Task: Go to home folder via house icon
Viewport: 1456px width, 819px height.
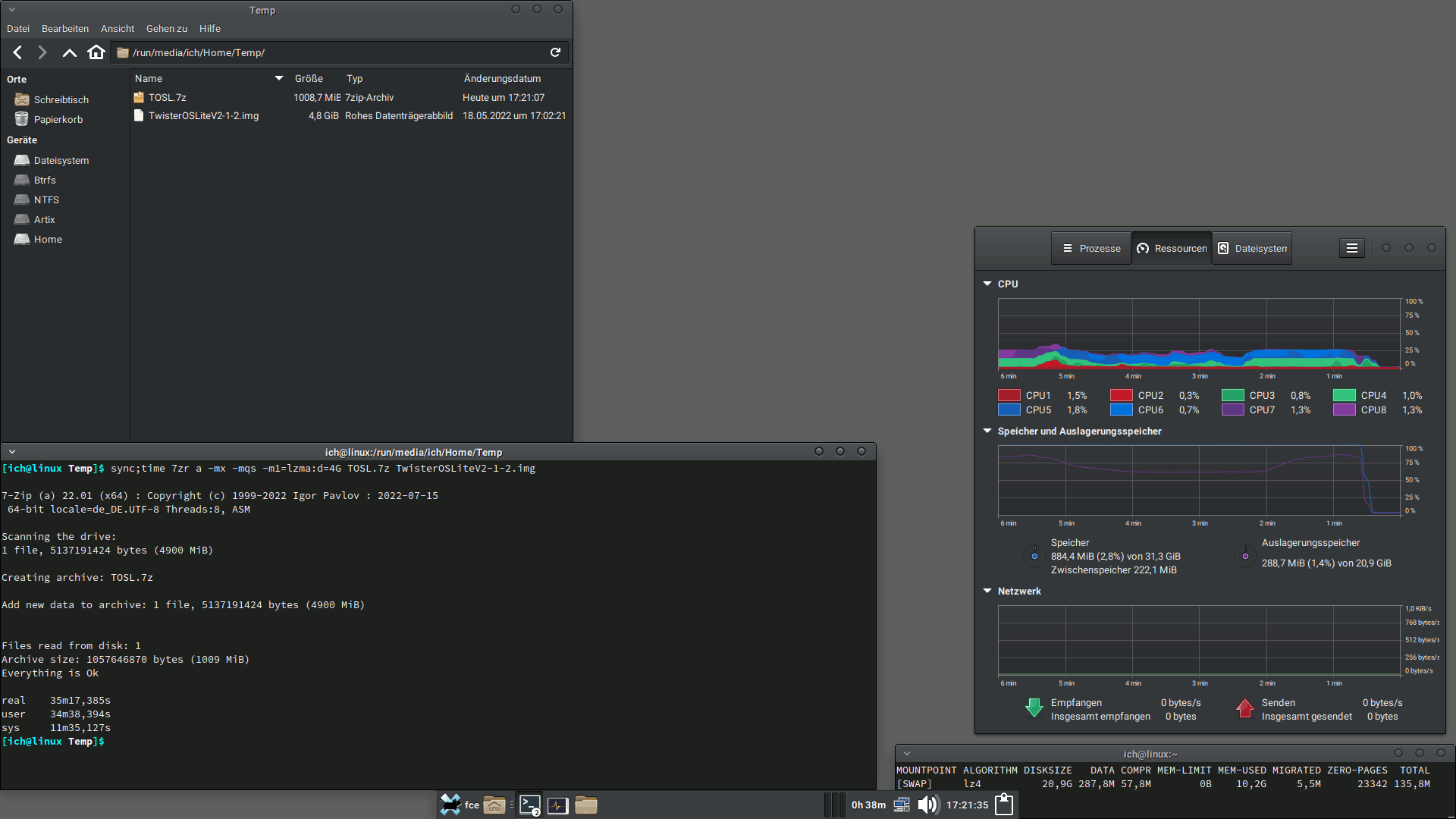Action: tap(96, 52)
